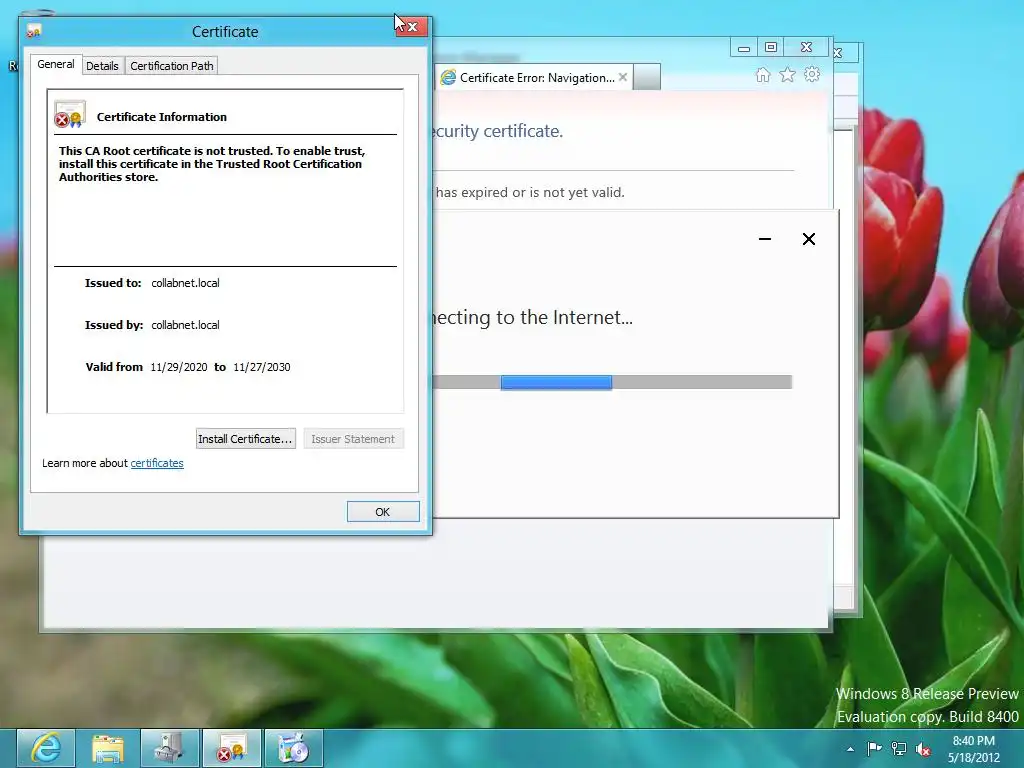This screenshot has width=1024, height=768.
Task: Click the Certificate Information heading
Action: [x=162, y=117]
